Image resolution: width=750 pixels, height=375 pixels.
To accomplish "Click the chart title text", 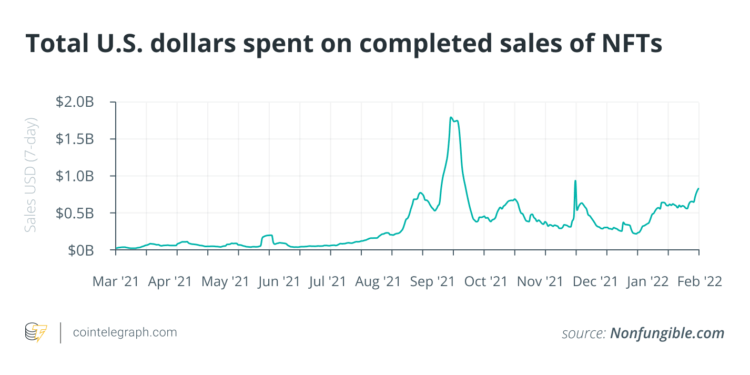I will pos(343,44).
